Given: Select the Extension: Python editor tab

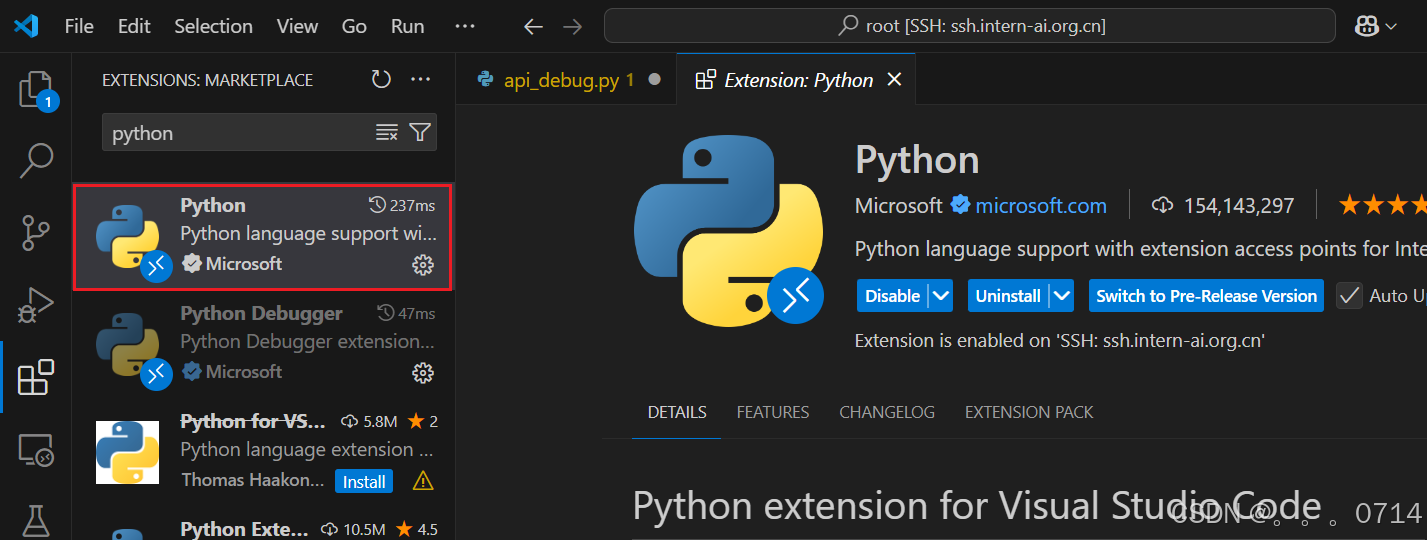Looking at the screenshot, I should (x=796, y=79).
